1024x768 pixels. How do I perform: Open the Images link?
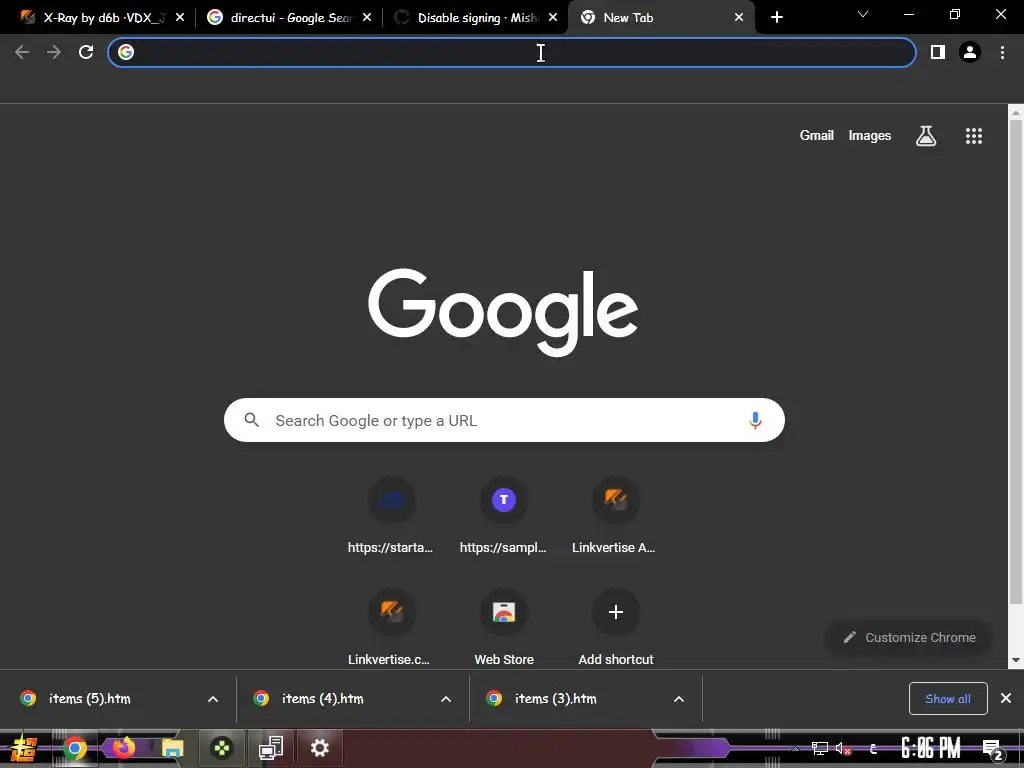click(869, 135)
